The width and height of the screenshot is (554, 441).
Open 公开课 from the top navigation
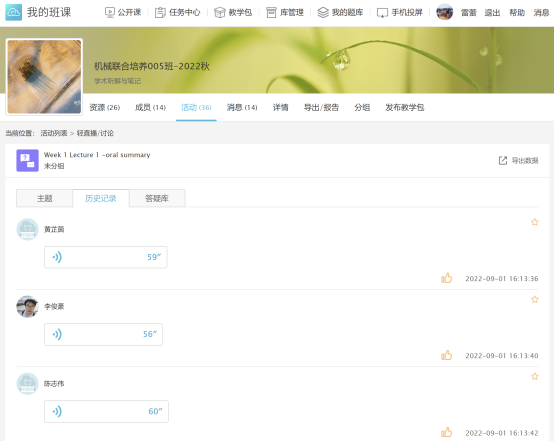click(123, 13)
